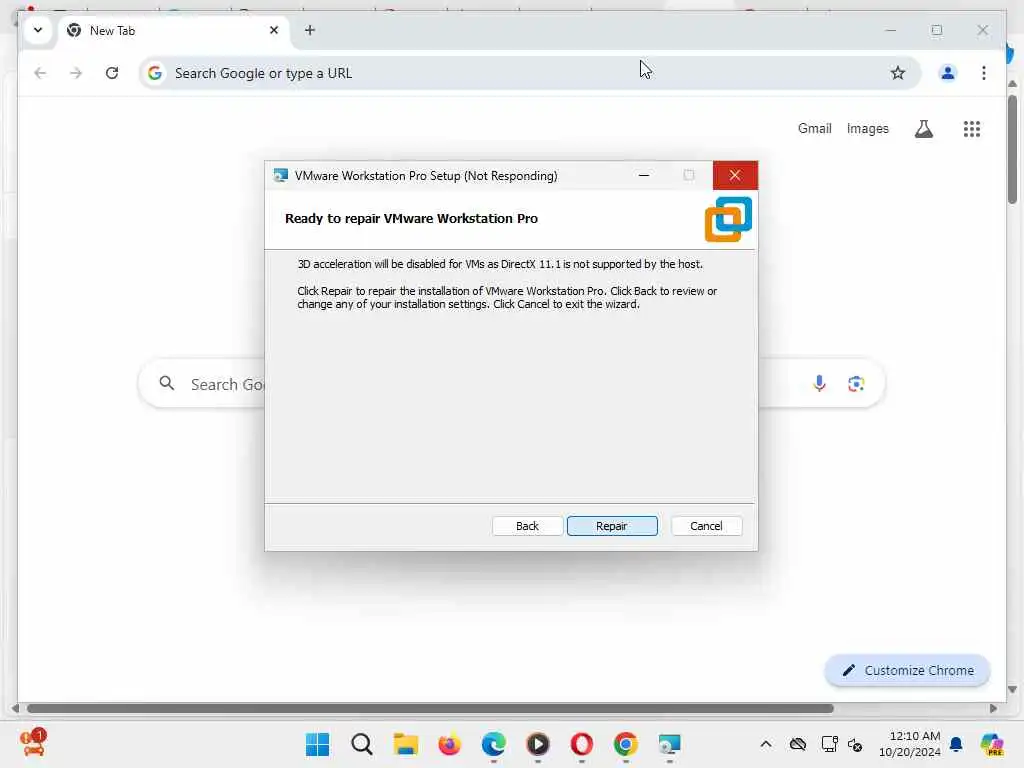This screenshot has height=768, width=1024.
Task: Close the VMware Setup dialog with red X
Action: [x=735, y=175]
